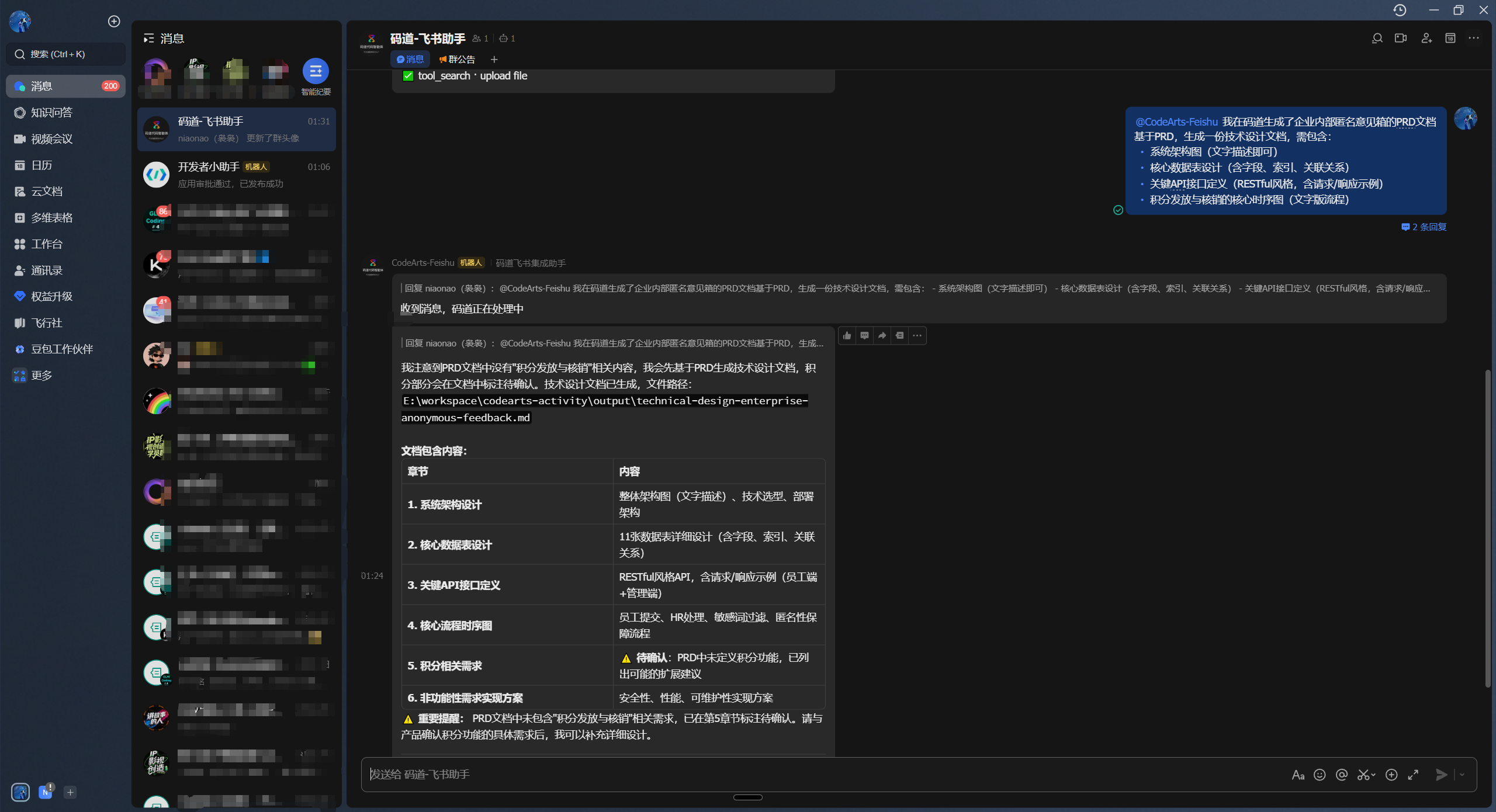The height and width of the screenshot is (812, 1496).
Task: Open 智能纪要 smart minutes shortcut
Action: tap(316, 77)
